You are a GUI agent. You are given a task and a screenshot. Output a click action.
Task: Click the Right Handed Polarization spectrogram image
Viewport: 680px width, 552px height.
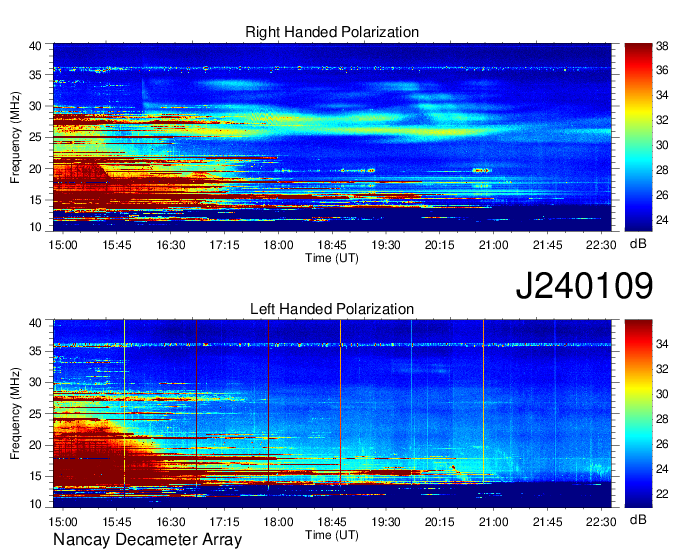click(x=332, y=137)
